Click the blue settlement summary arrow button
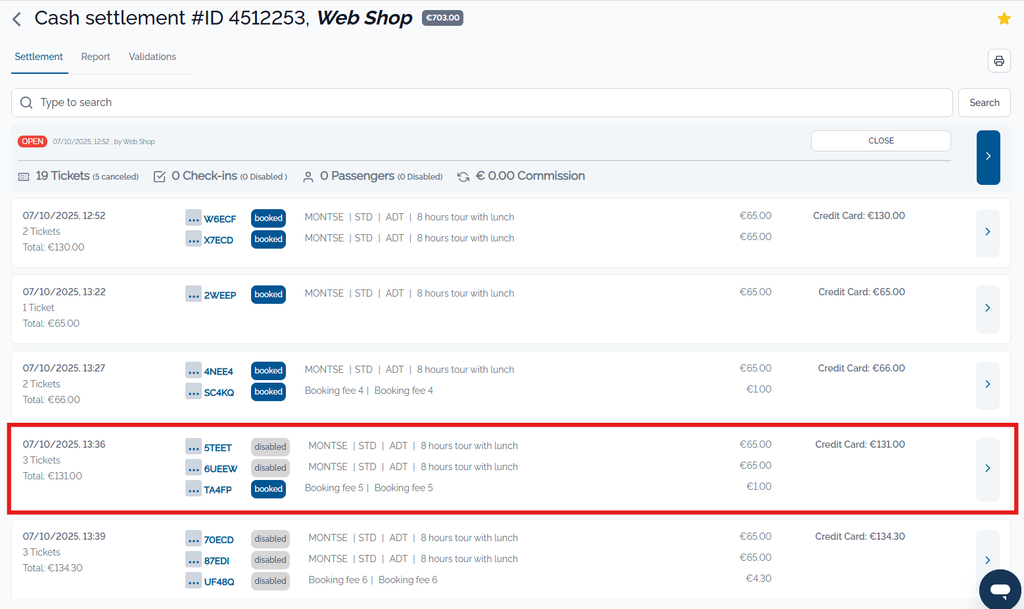This screenshot has height=609, width=1024. (987, 157)
